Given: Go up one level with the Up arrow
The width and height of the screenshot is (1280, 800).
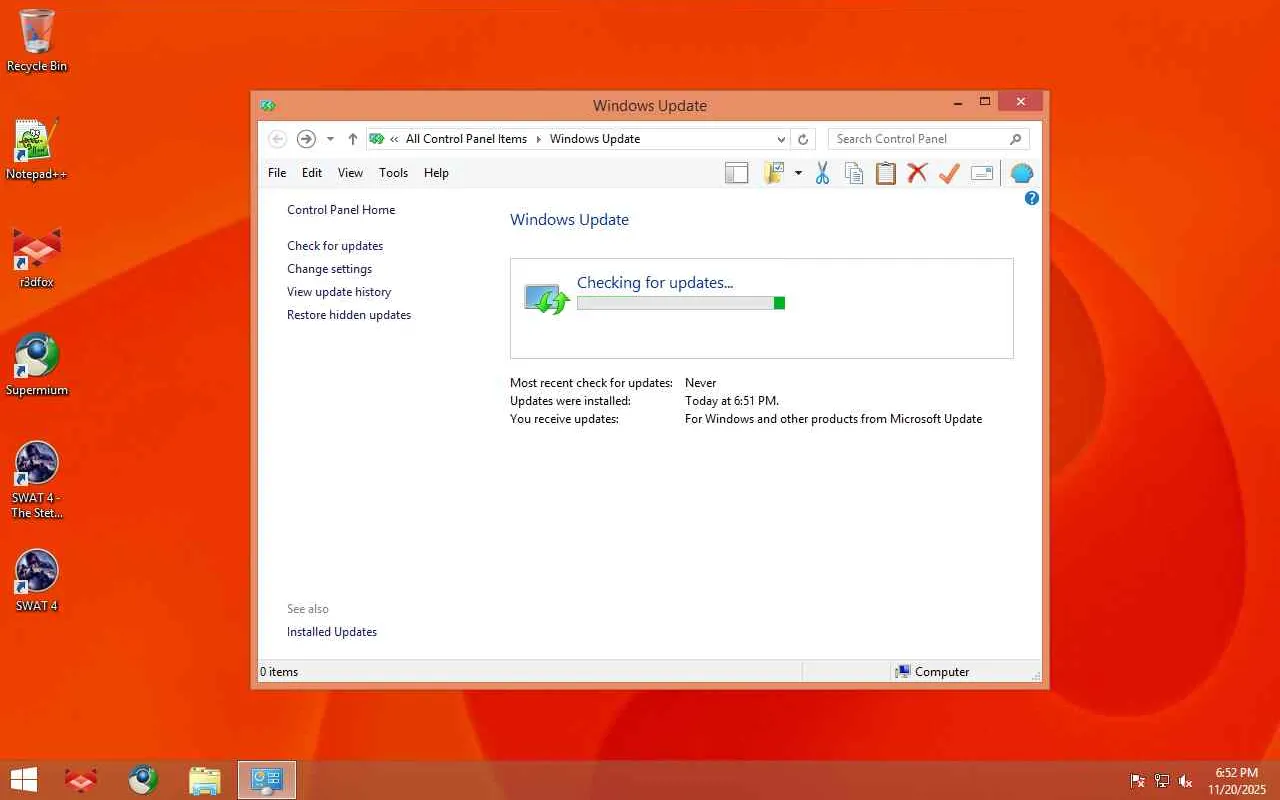Looking at the screenshot, I should click(352, 139).
